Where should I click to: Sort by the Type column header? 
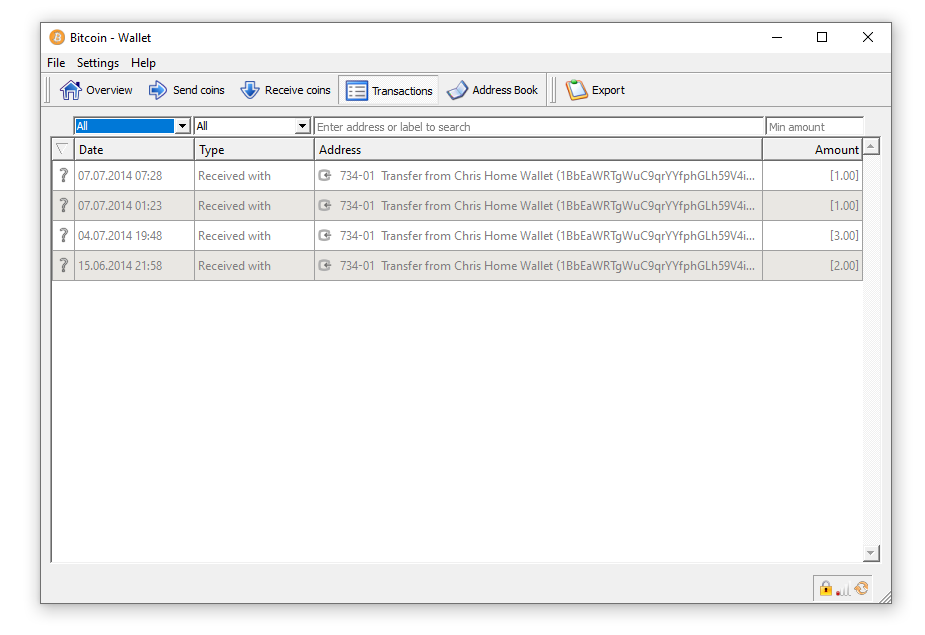tap(254, 150)
